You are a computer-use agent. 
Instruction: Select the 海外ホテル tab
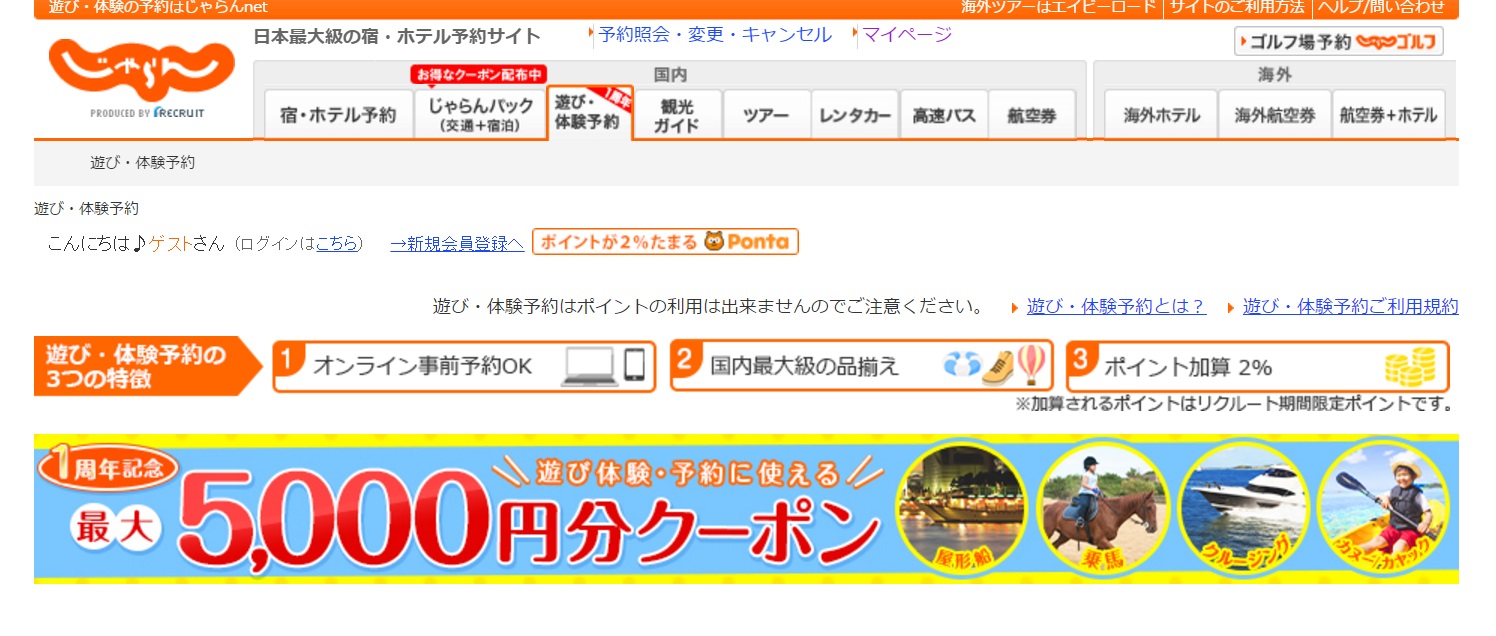point(1161,115)
